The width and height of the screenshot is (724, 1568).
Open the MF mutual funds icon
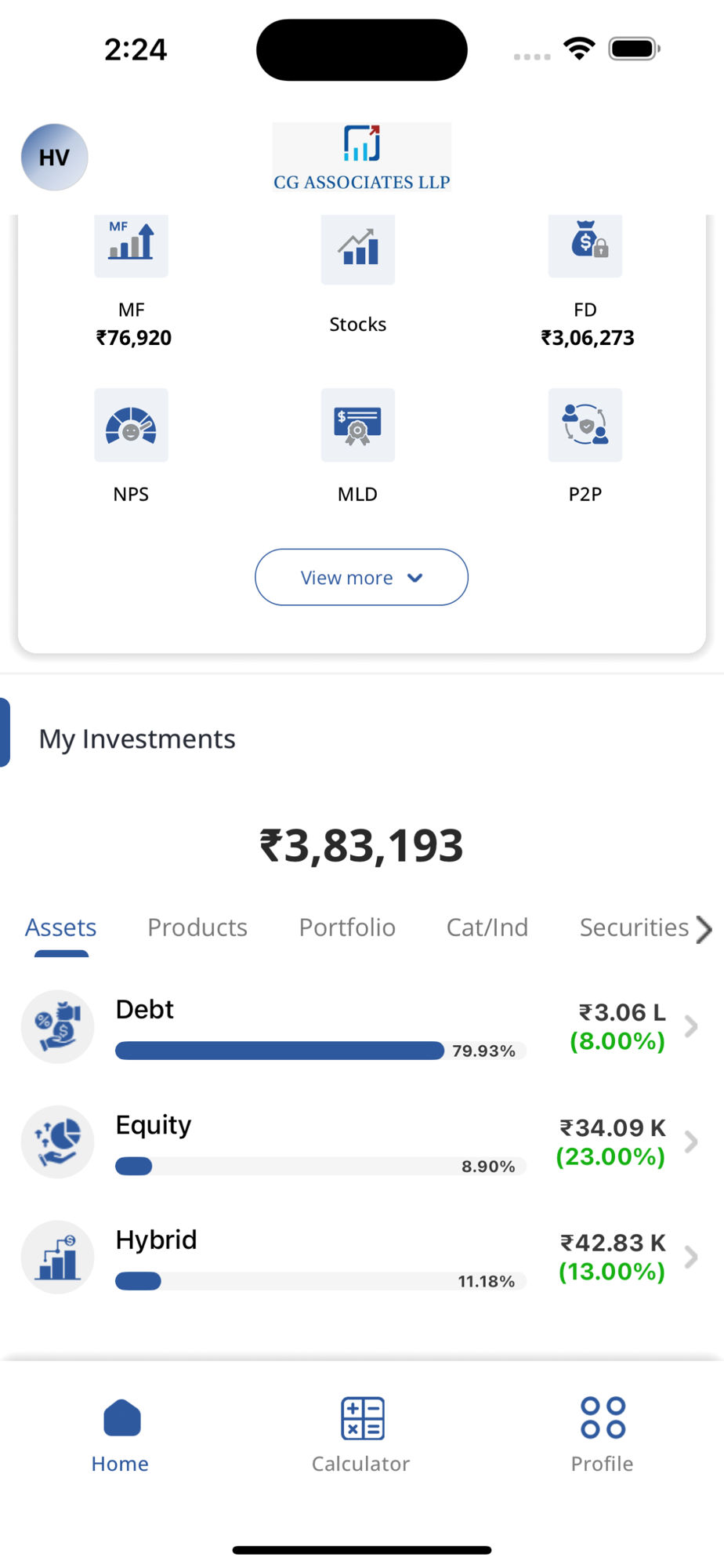click(131, 245)
